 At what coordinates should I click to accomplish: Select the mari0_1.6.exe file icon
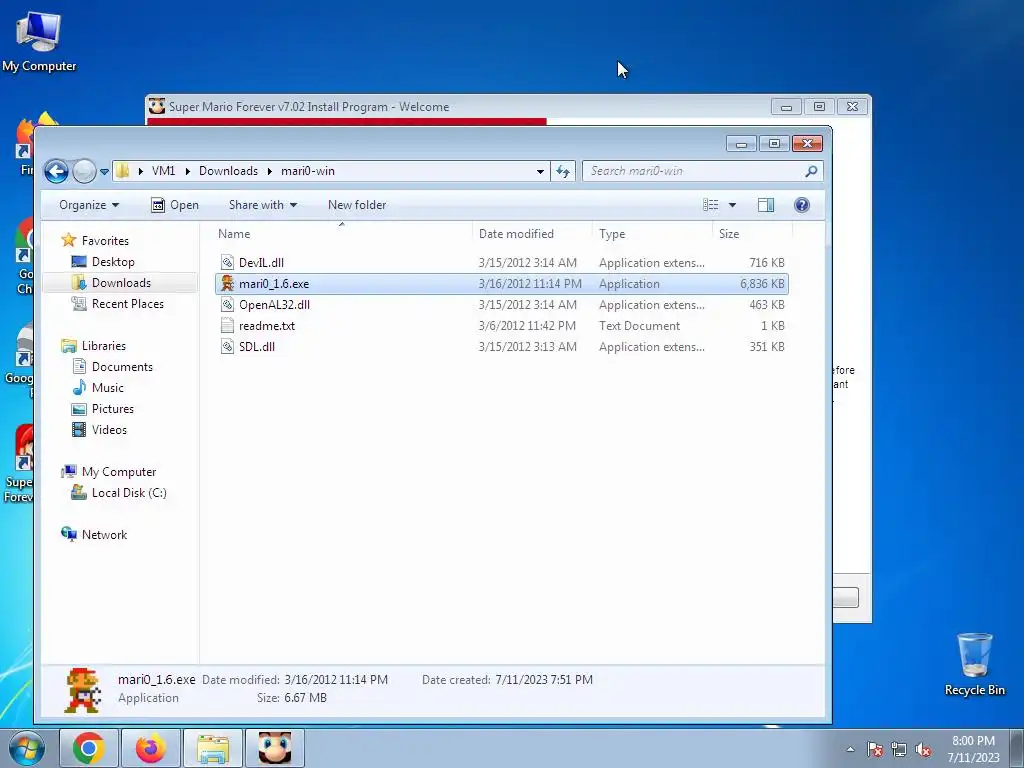(227, 283)
